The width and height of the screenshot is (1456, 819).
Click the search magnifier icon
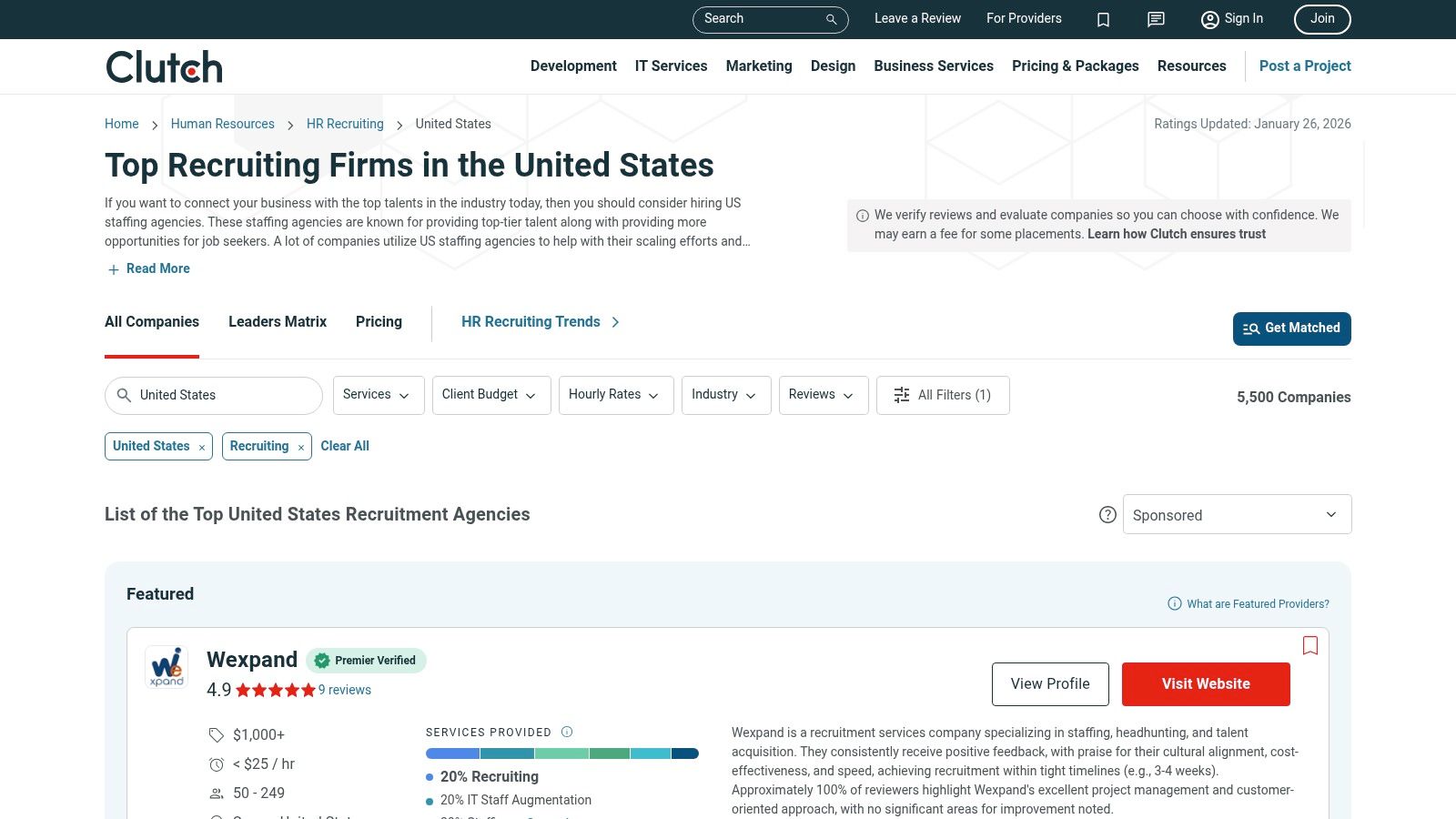(x=829, y=19)
